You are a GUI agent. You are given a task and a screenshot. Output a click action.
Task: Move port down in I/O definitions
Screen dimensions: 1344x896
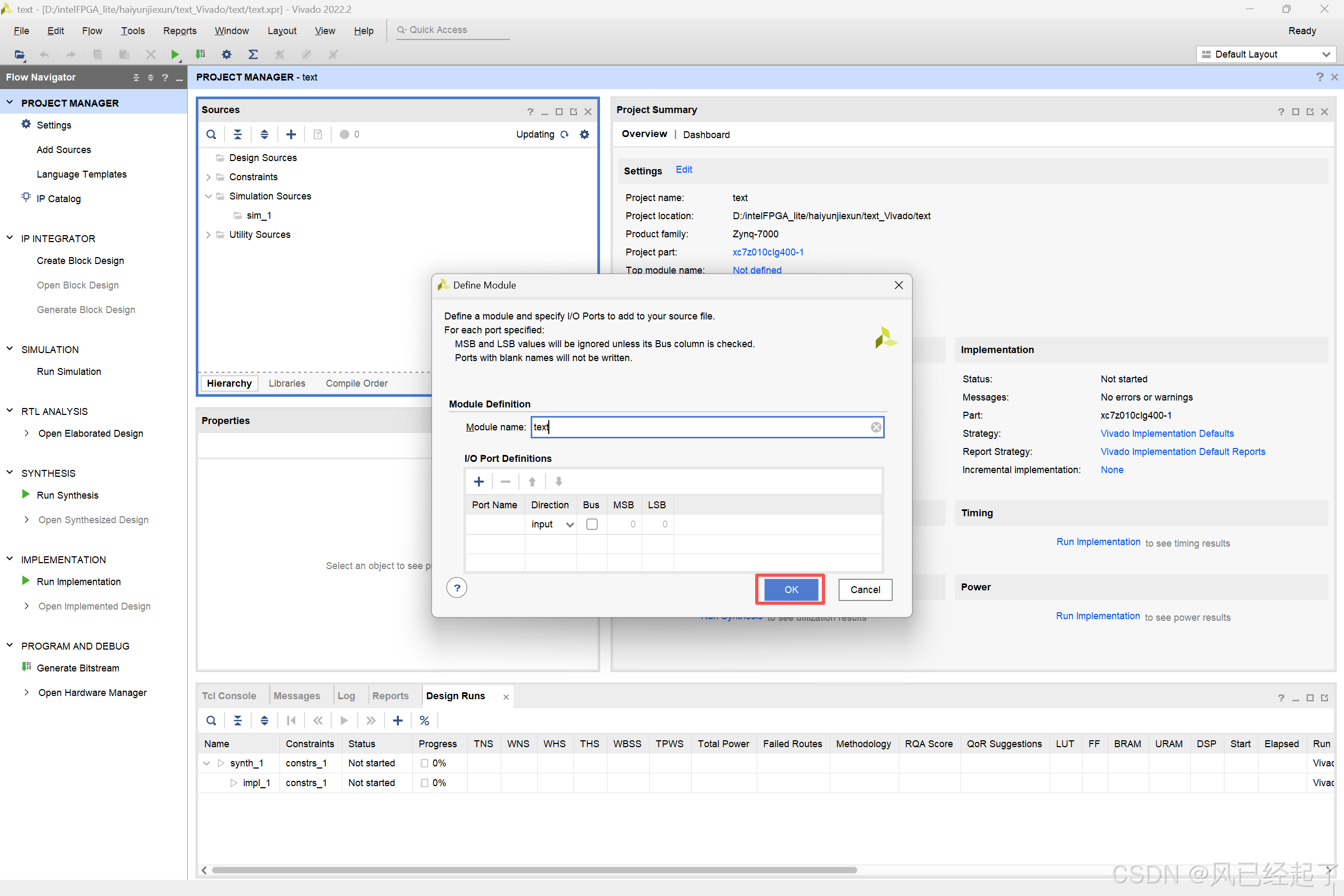click(x=559, y=482)
